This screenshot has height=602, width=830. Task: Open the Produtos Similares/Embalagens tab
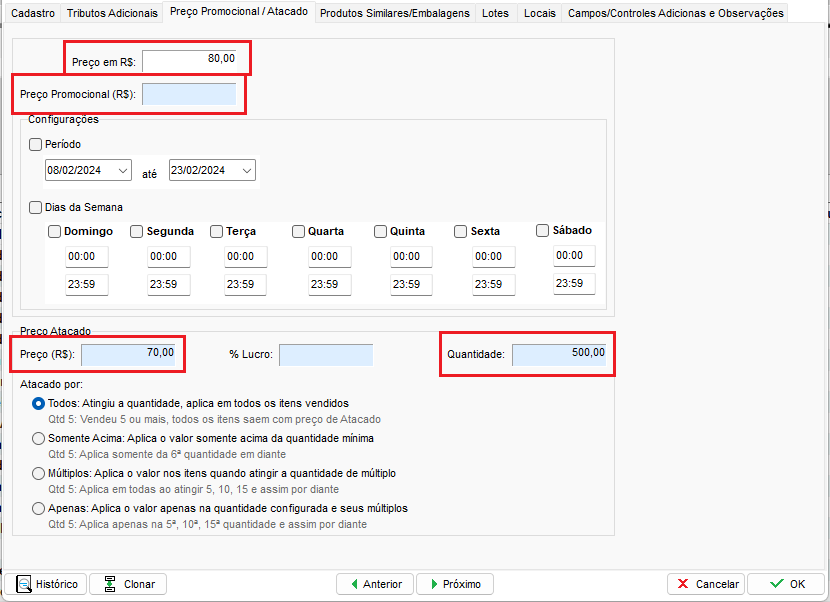coord(394,13)
